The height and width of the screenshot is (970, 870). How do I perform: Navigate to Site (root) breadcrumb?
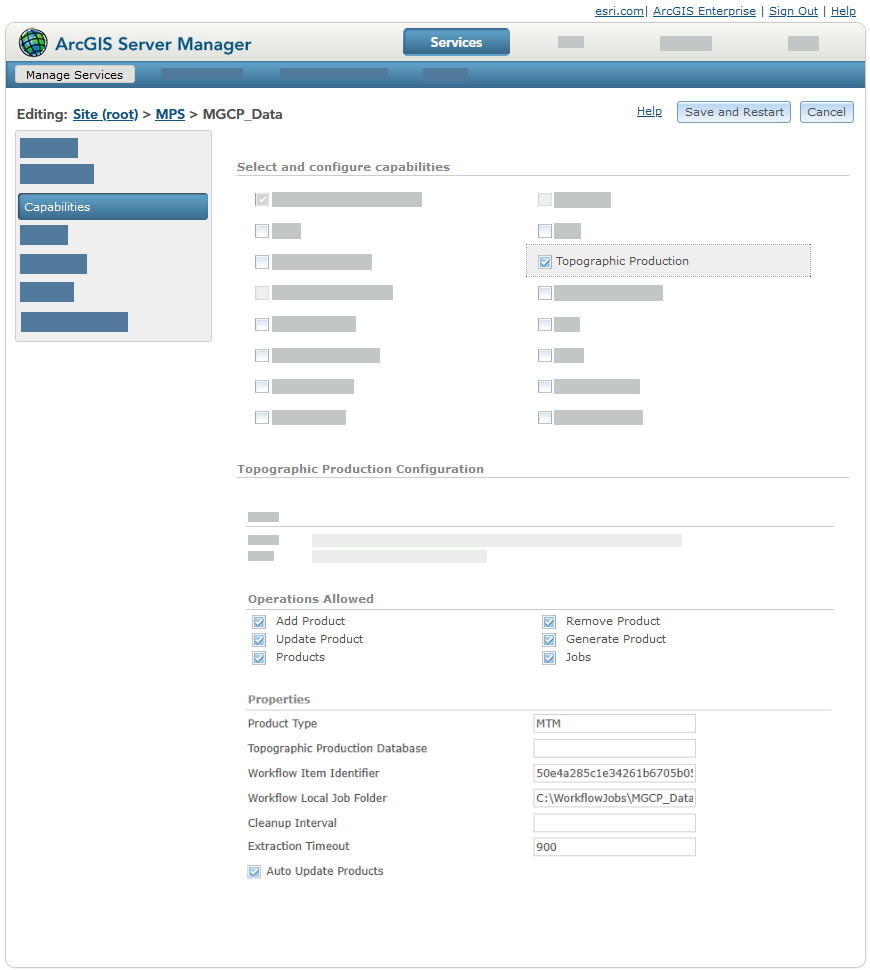coord(105,114)
